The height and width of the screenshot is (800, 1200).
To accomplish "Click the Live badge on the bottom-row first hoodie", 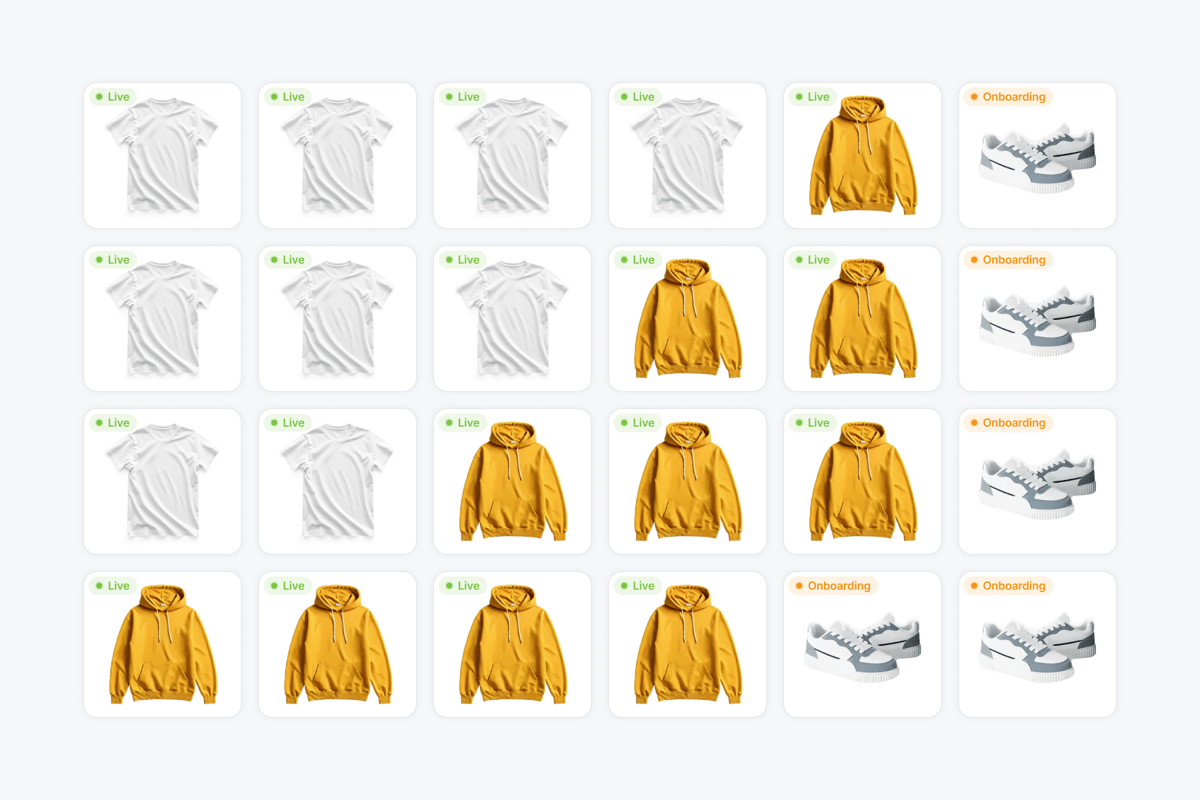I will [x=111, y=586].
